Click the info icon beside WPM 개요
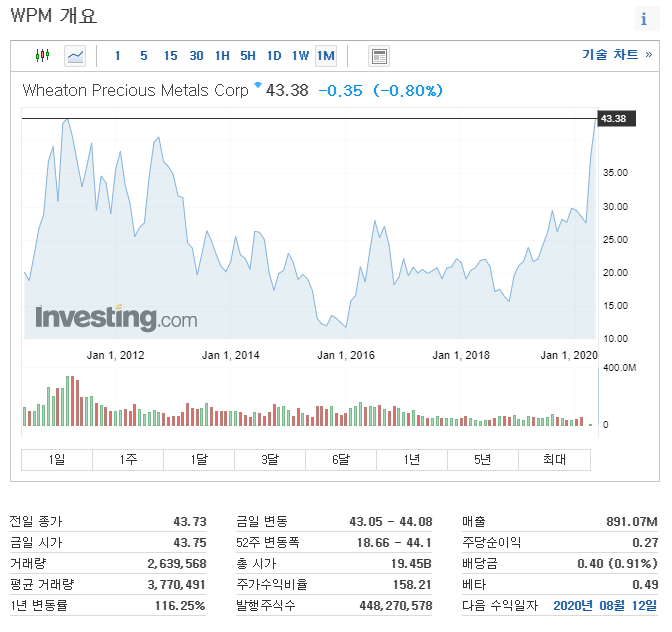 tap(647, 19)
